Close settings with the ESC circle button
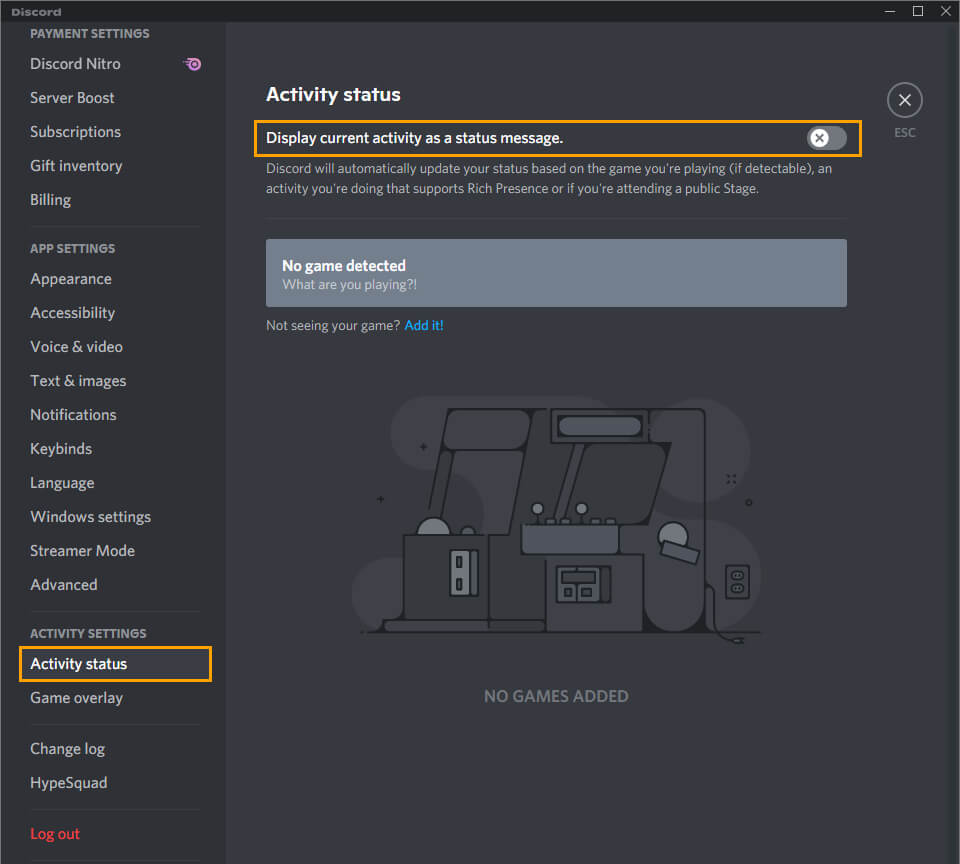Screen dimensions: 960x864 pyautogui.click(x=904, y=100)
